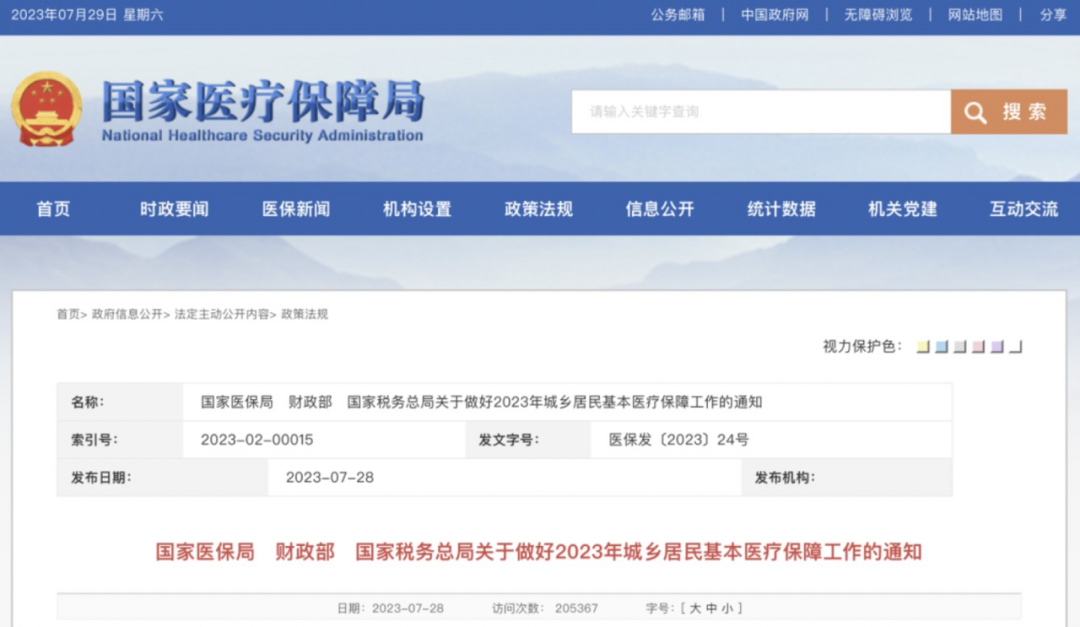The image size is (1080, 627).
Task: Click English subtitle National Healthcare Security Administration
Action: pos(262,136)
